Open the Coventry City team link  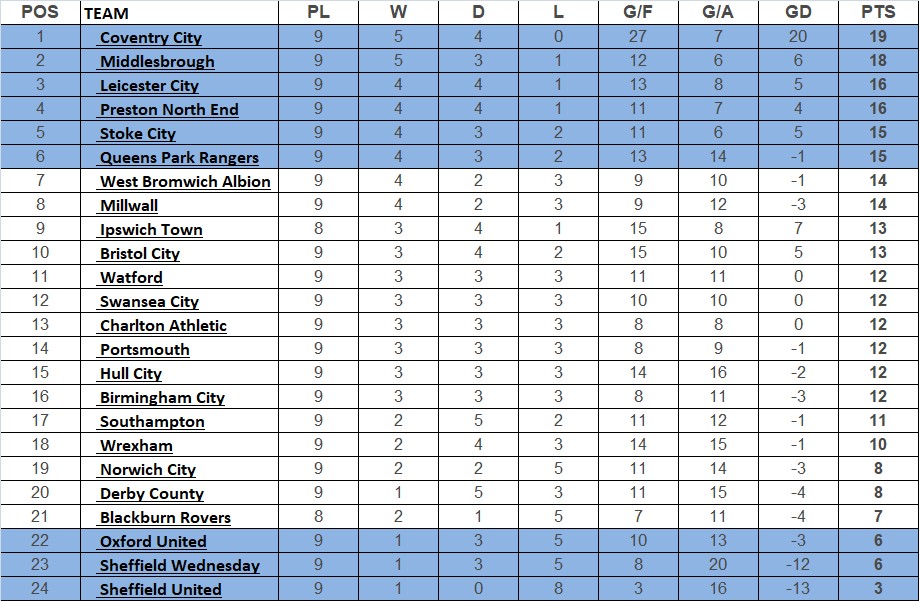pos(150,38)
